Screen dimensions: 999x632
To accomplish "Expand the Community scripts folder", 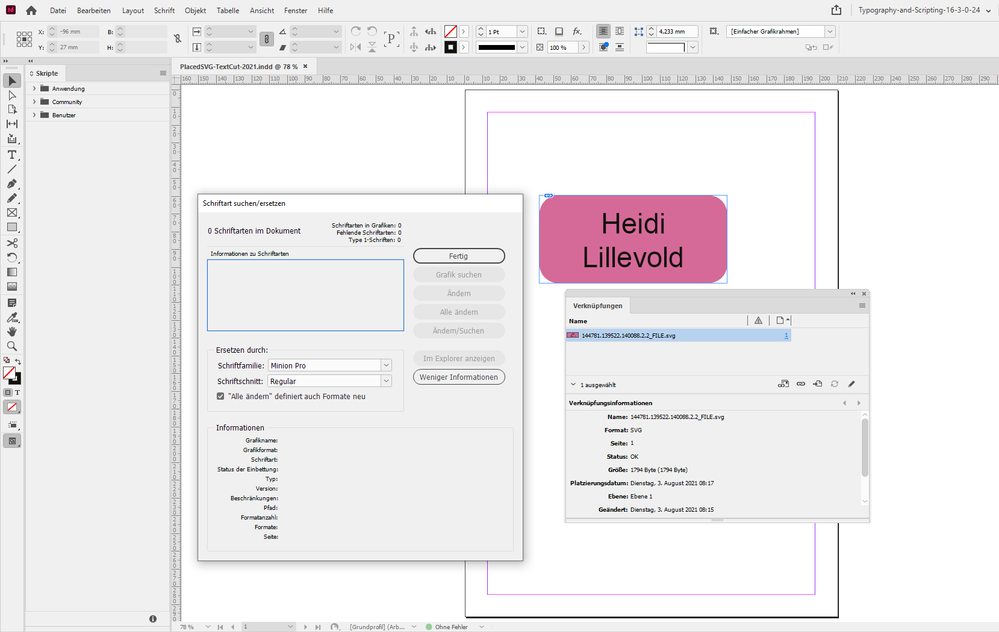I will [x=34, y=102].
